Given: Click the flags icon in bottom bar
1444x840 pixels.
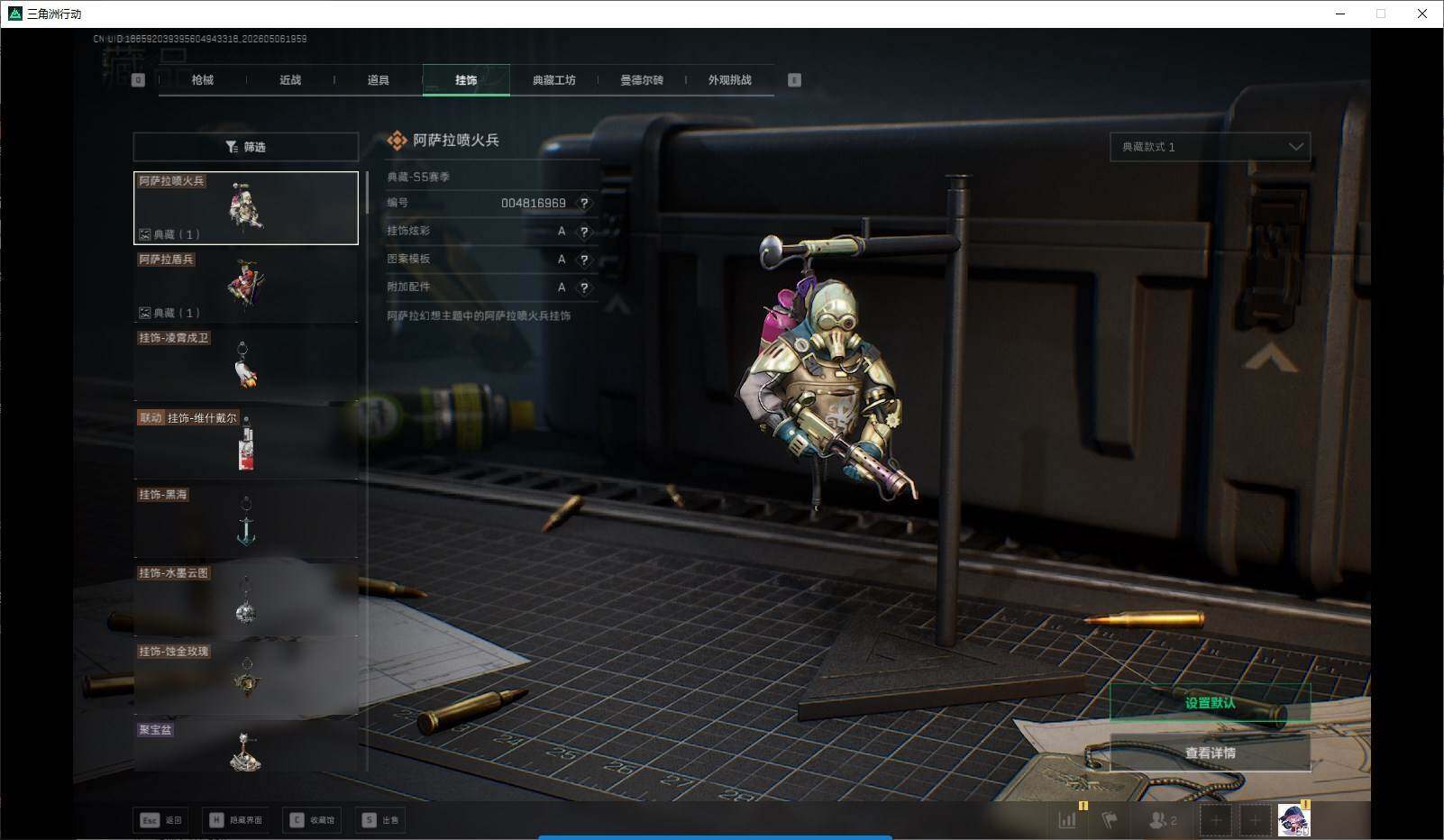Looking at the screenshot, I should coord(1110,820).
